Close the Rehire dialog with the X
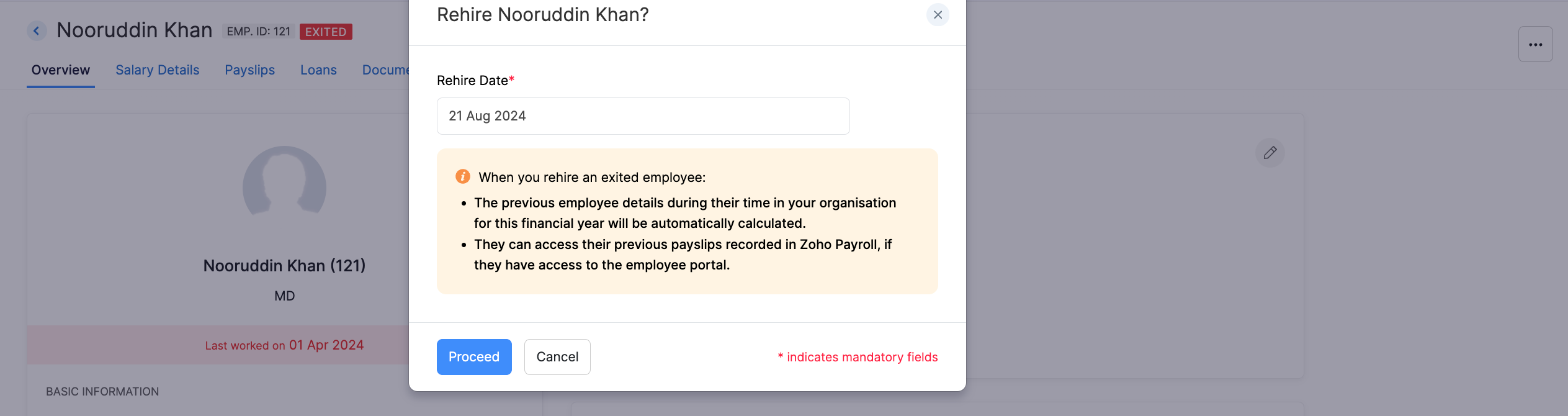This screenshot has height=416, width=1568. 938,15
